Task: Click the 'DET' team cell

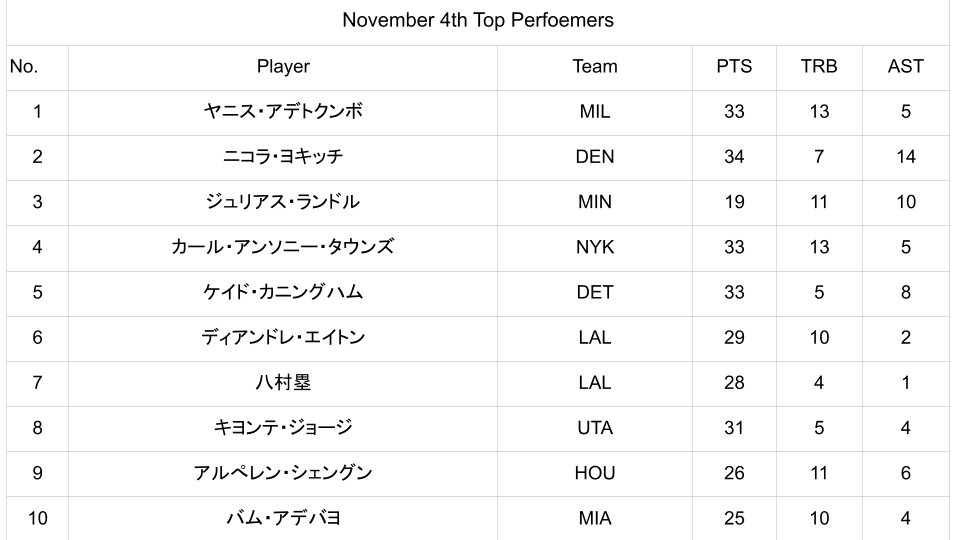Action: pyautogui.click(x=595, y=292)
